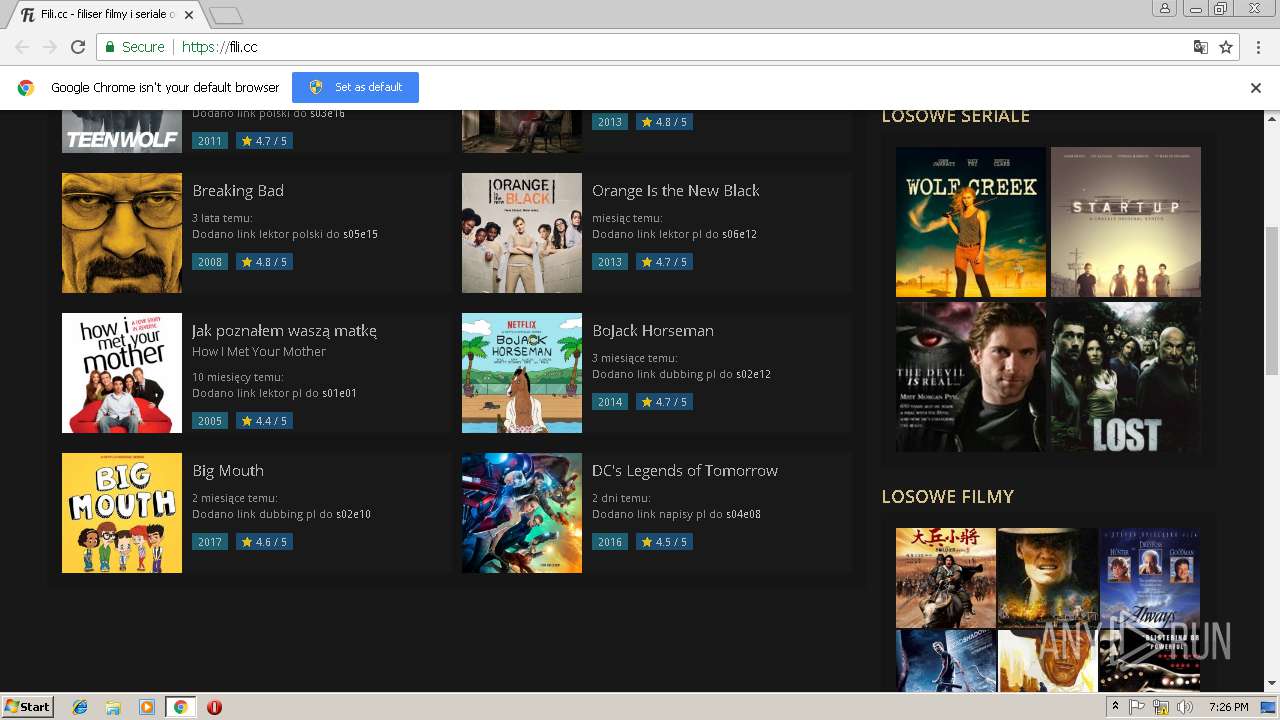Close the Fili.cc browser tab

click(189, 15)
